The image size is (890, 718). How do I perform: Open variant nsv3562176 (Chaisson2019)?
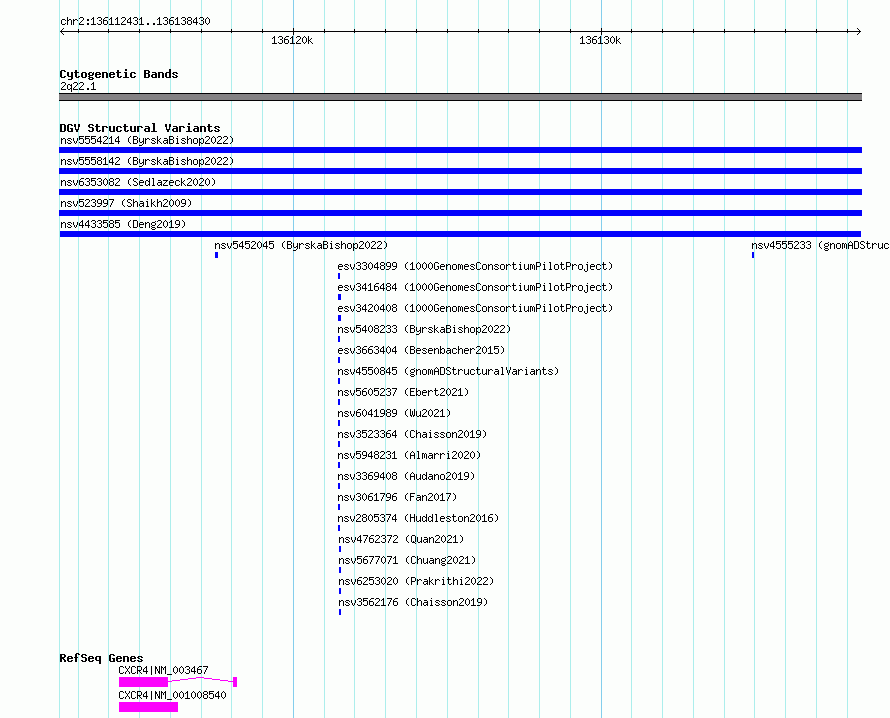(413, 602)
